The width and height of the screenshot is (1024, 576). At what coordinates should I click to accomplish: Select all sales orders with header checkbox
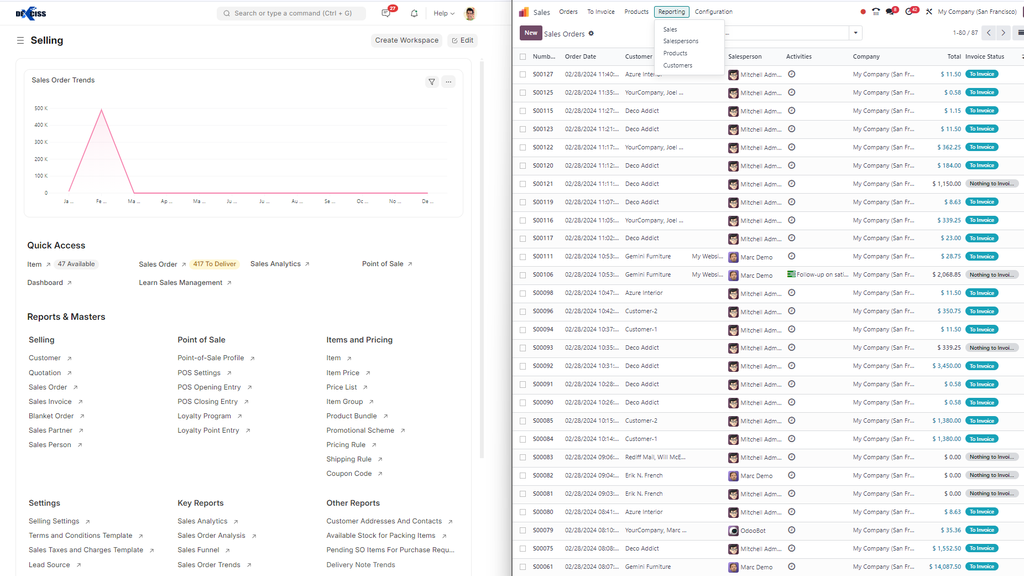tap(522, 57)
